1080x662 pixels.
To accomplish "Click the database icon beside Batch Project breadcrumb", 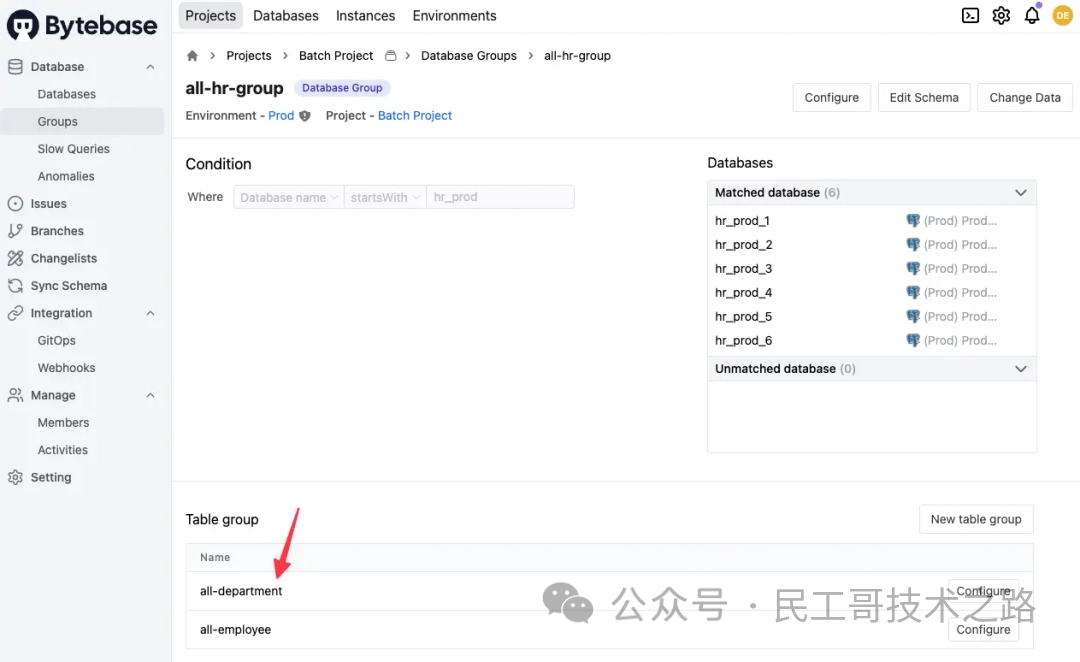I will (391, 56).
